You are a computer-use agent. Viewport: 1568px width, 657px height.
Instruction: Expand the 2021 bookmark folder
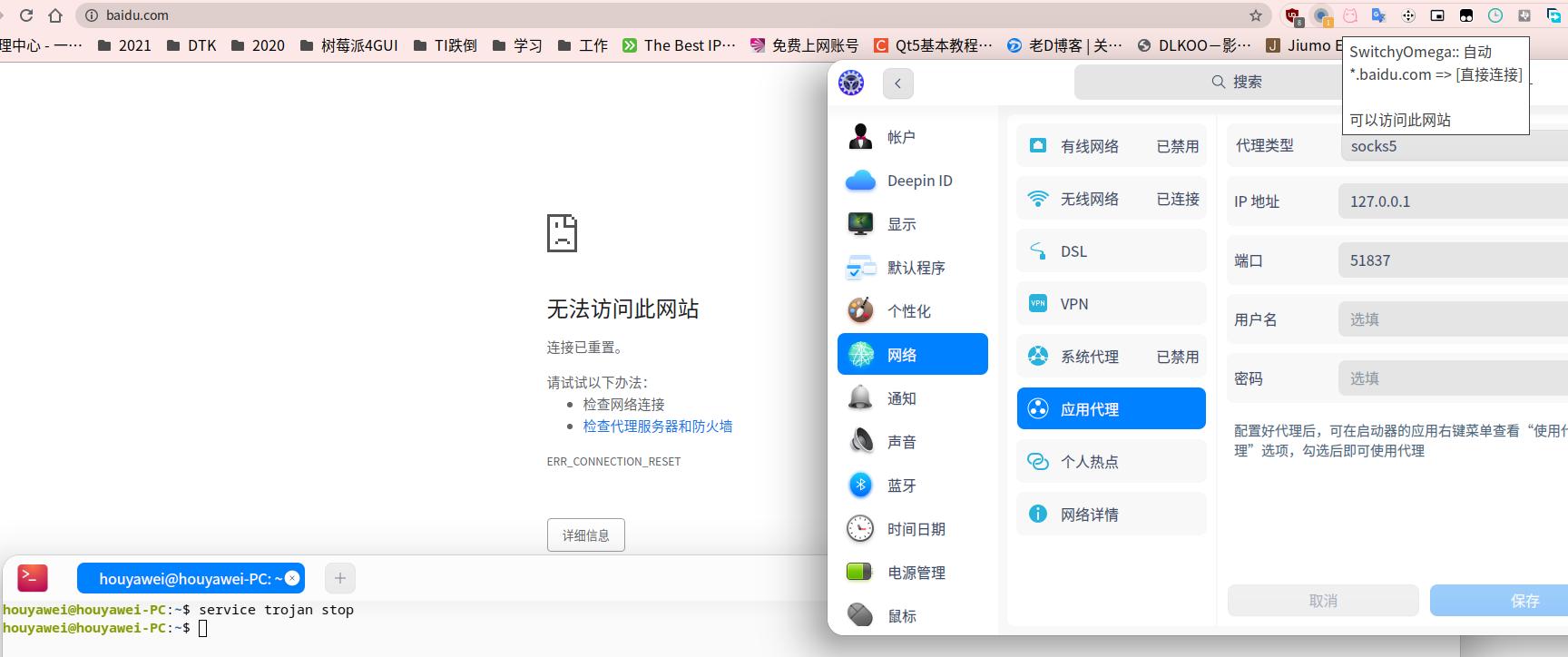(x=124, y=45)
